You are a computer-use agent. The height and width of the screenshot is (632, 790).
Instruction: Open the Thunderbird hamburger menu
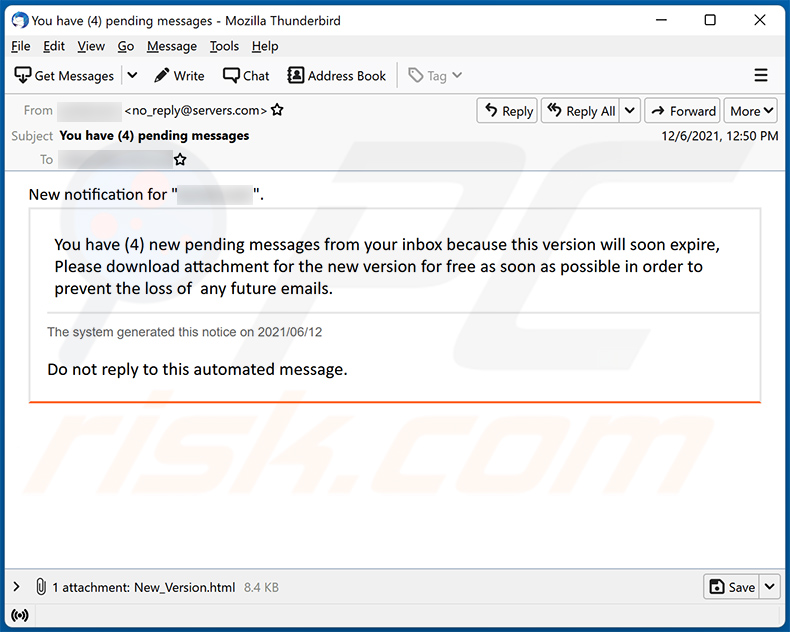coord(761,76)
